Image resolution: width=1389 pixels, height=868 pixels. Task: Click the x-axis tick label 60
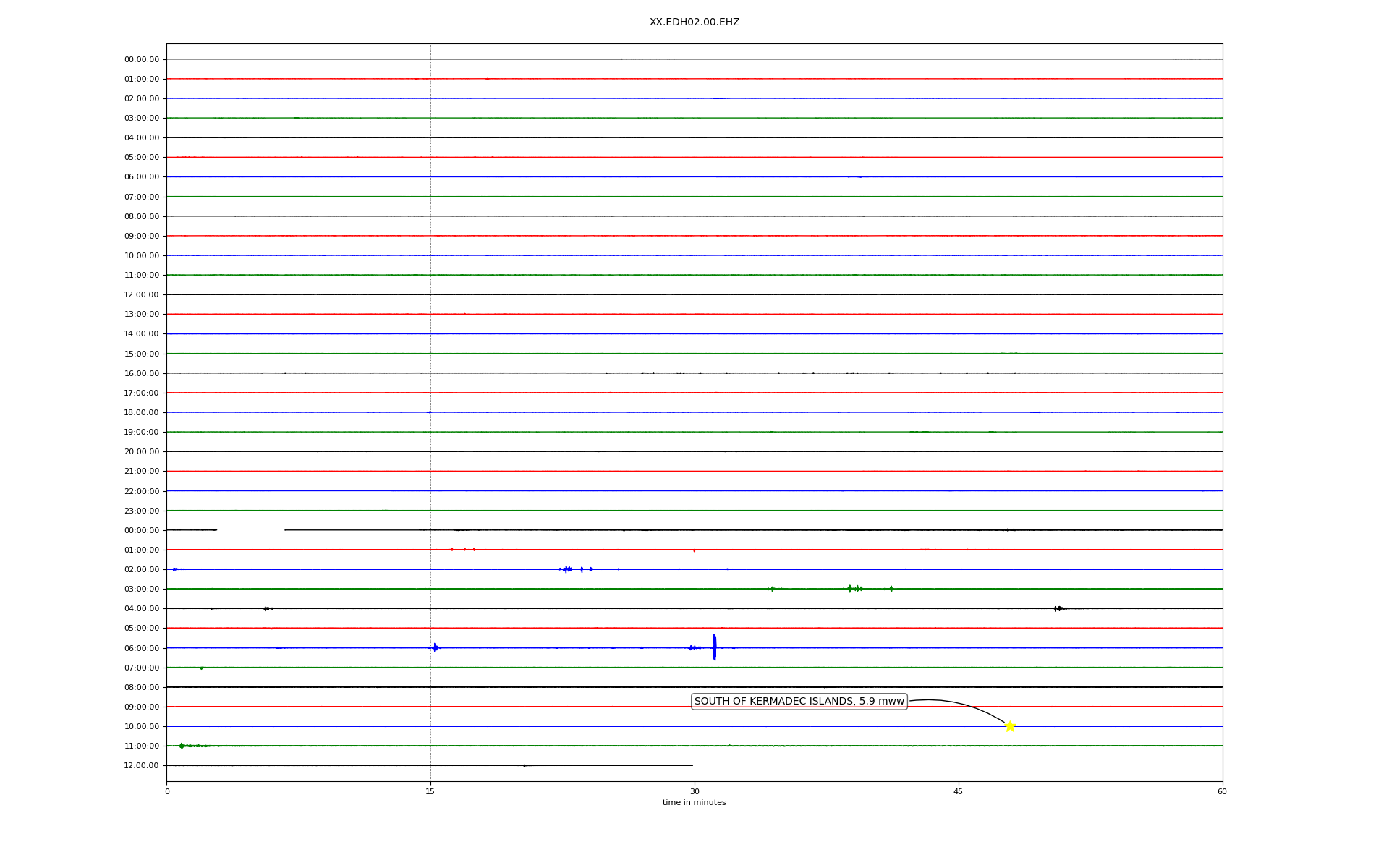(x=1222, y=791)
